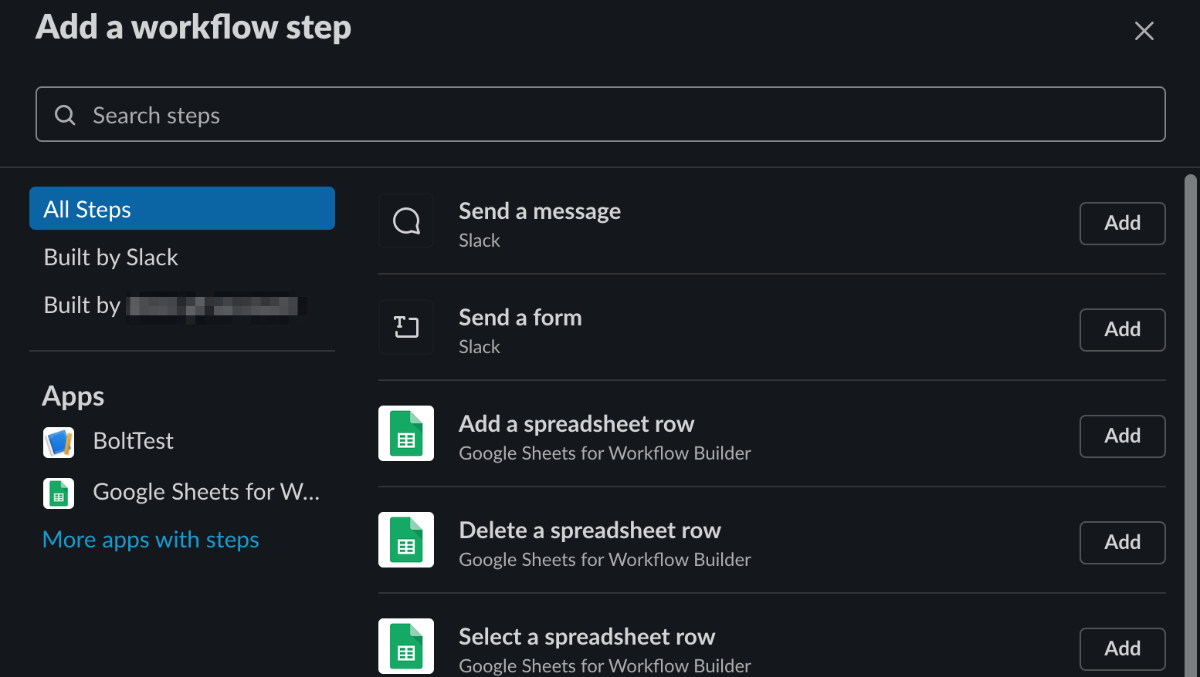This screenshot has width=1200, height=677.
Task: Click the Delete a spreadsheet row Sheets icon
Action: [x=406, y=540]
